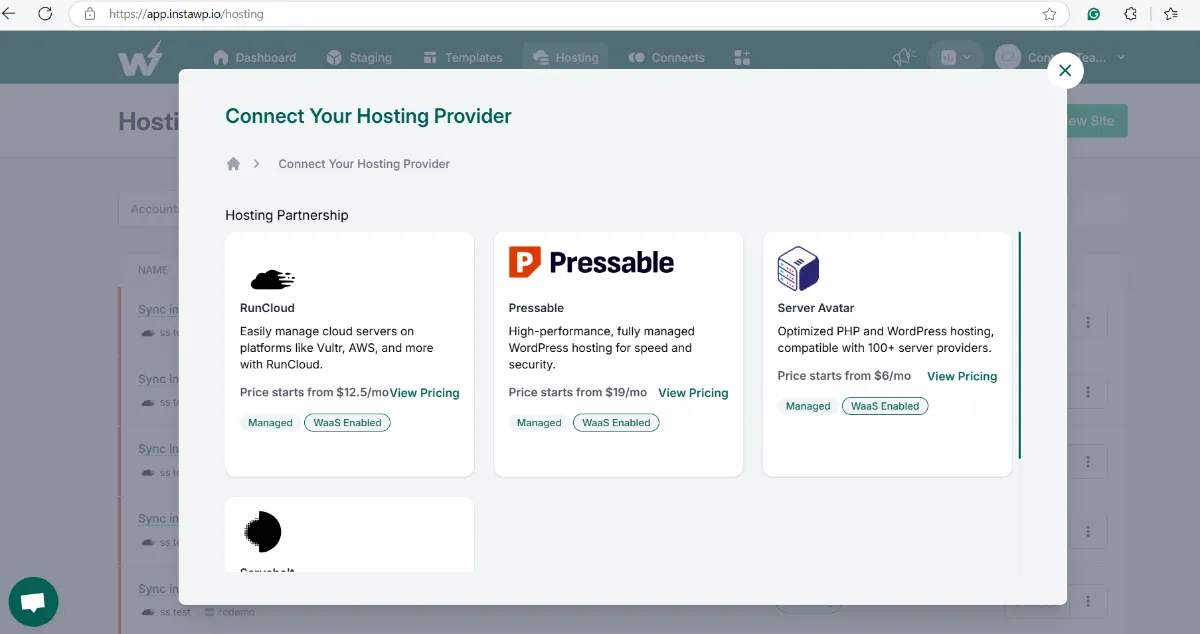Click the Hosting Partnership heading
1200x634 pixels.
287,215
